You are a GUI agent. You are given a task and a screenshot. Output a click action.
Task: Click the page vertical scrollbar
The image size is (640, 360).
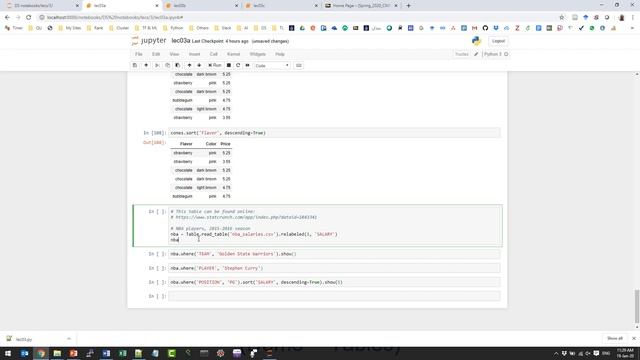[637, 306]
